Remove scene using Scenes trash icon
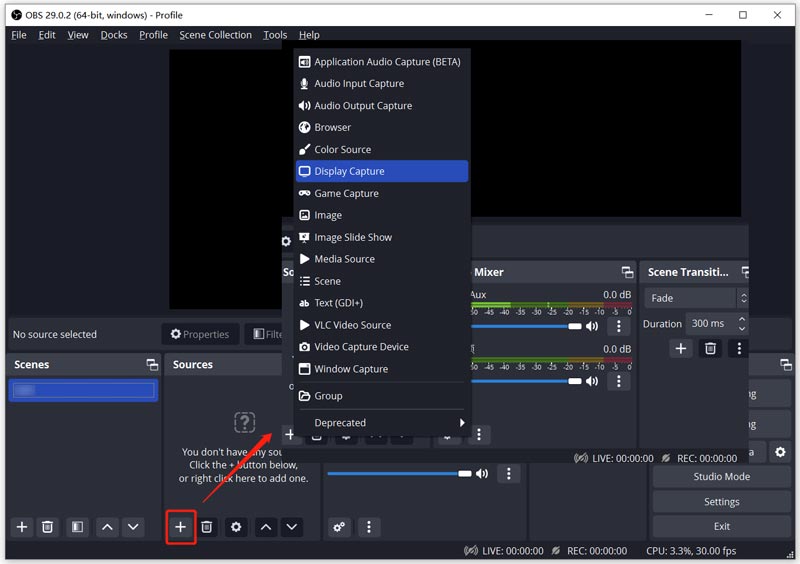This screenshot has width=800, height=564. point(47,527)
